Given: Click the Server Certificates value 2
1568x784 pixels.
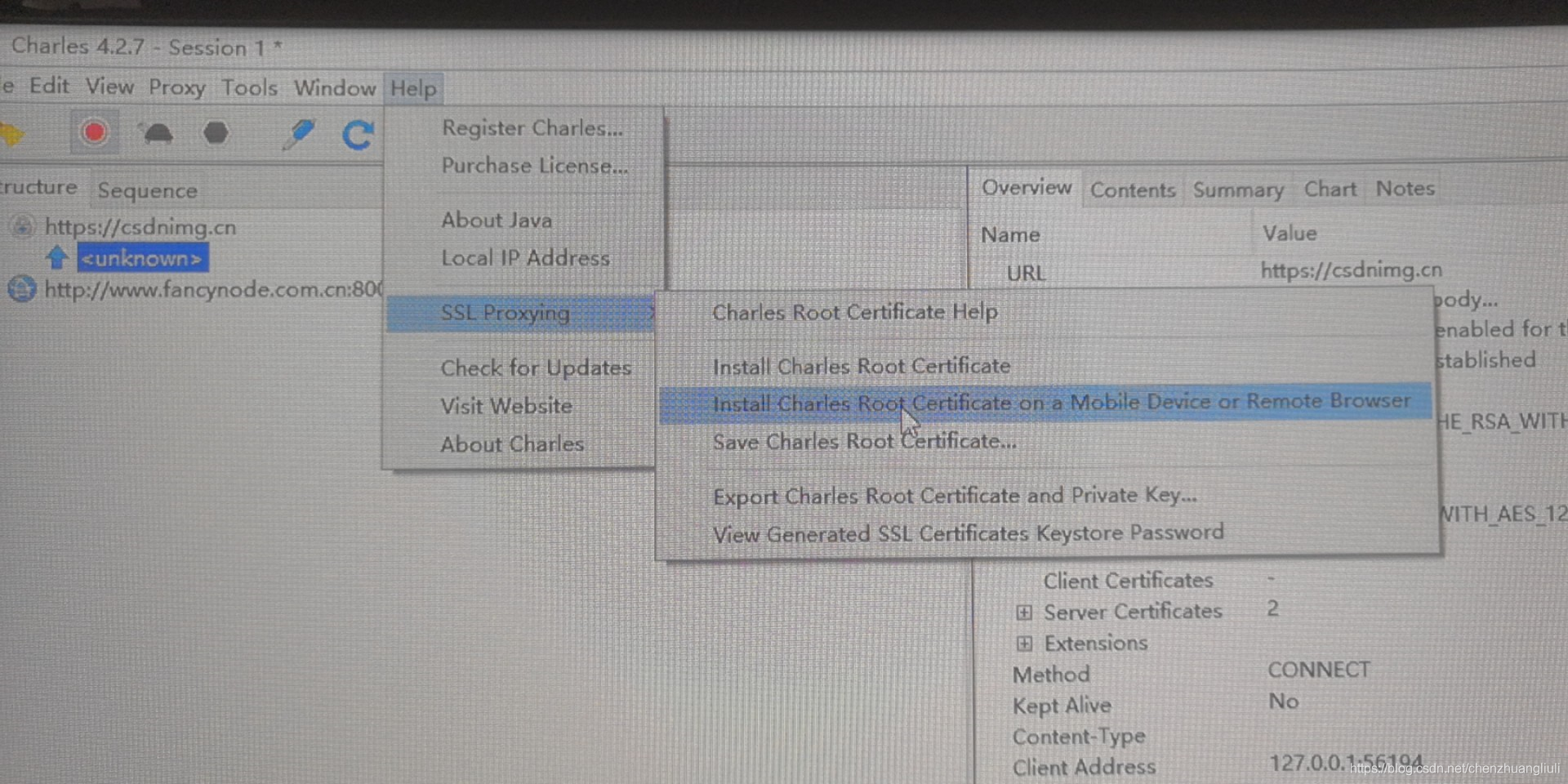Looking at the screenshot, I should pos(1273,608).
